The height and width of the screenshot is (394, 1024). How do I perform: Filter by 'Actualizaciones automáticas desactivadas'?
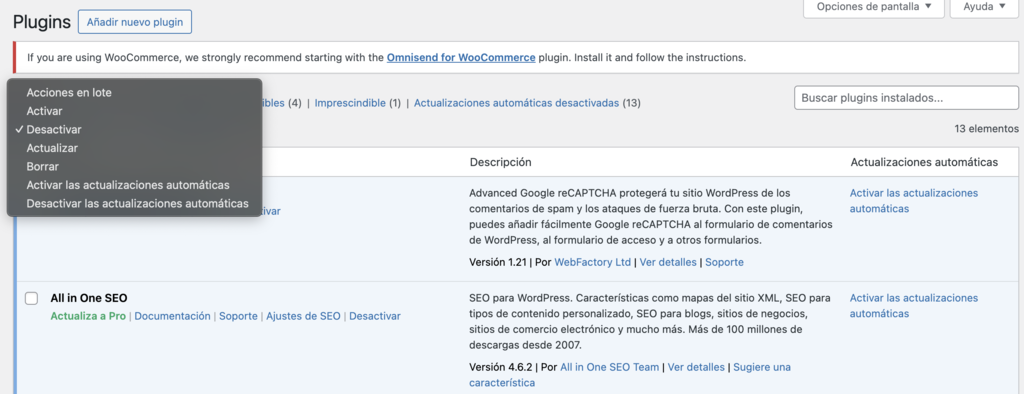pos(517,103)
